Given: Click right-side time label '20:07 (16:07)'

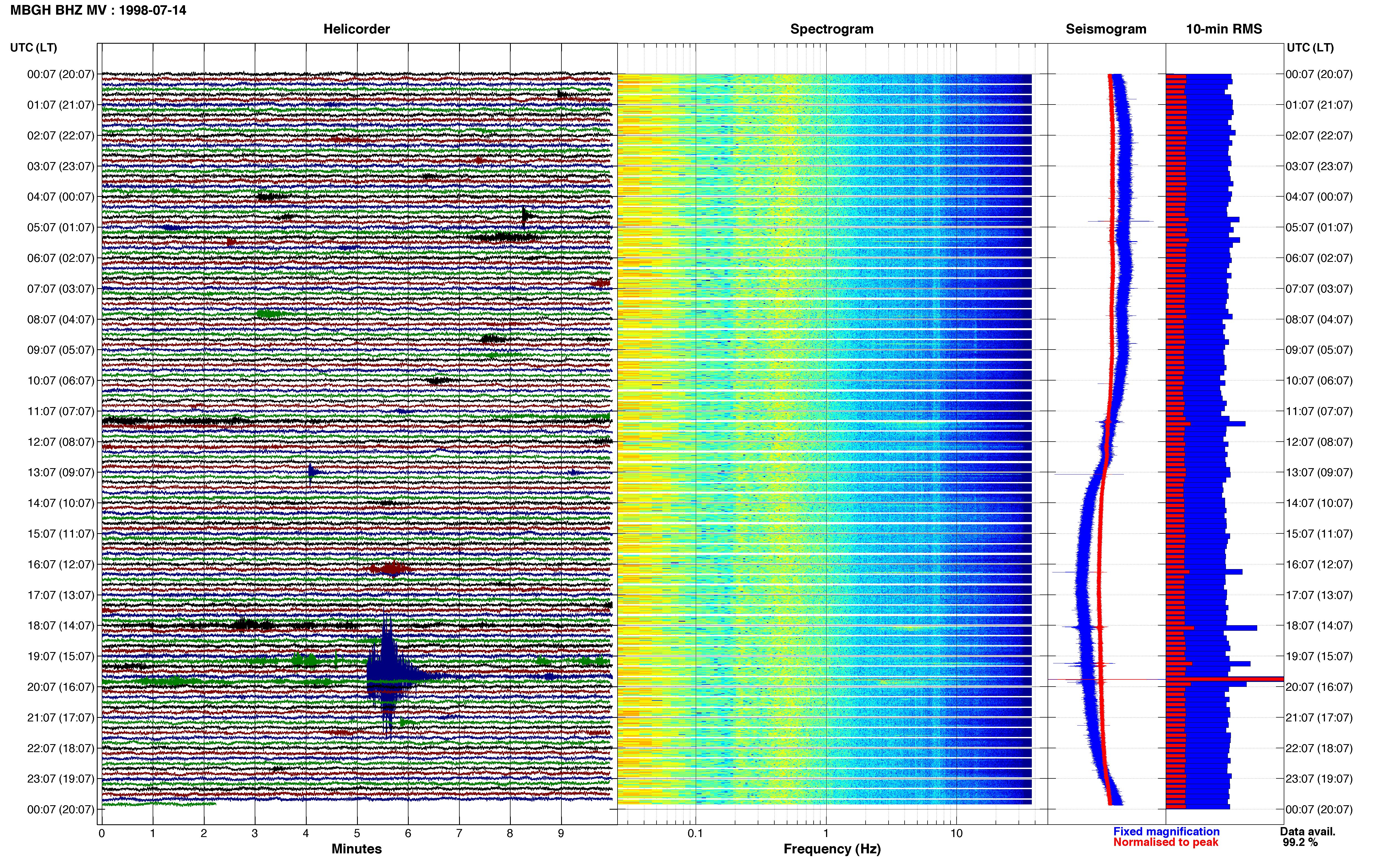Looking at the screenshot, I should click(1319, 687).
